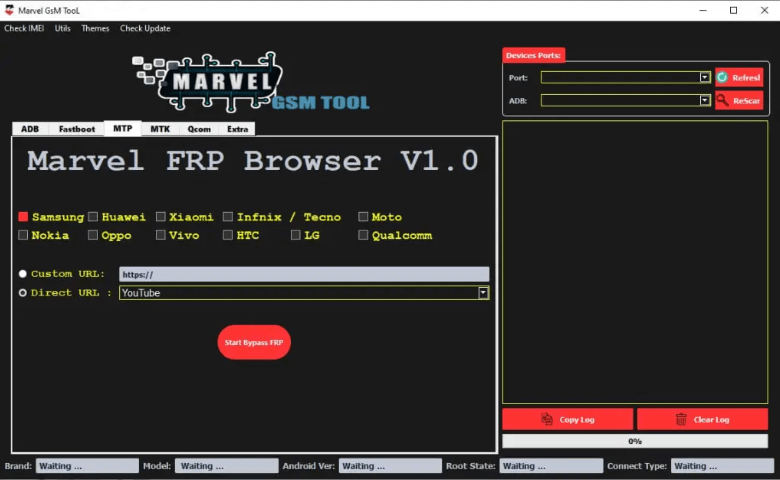Tick the HTC checkbox
The height and width of the screenshot is (480, 780).
click(228, 235)
